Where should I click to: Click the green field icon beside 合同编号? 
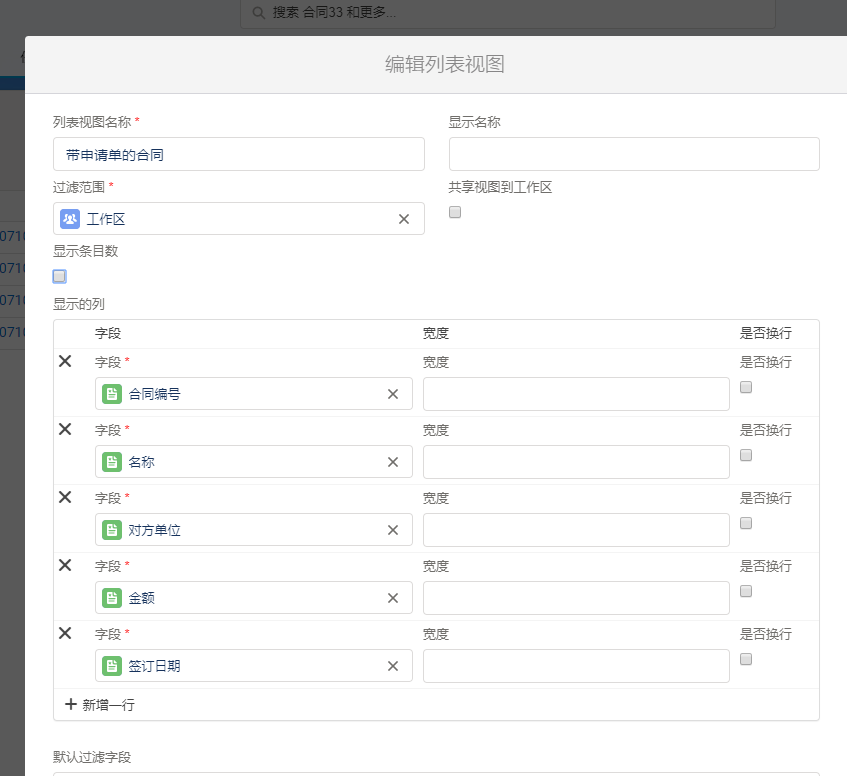coord(111,393)
